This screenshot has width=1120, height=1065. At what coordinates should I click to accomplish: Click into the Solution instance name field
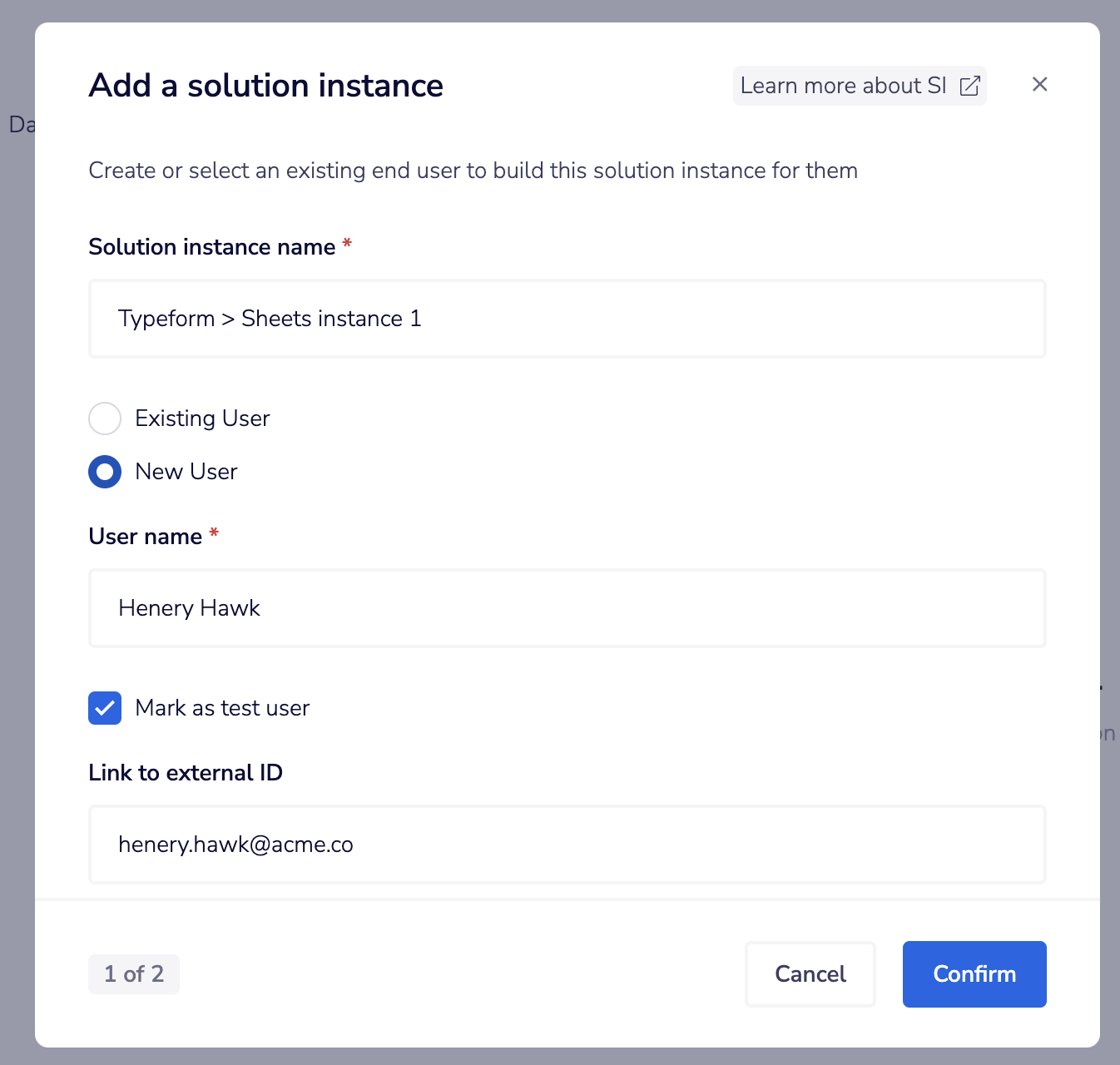coord(567,319)
